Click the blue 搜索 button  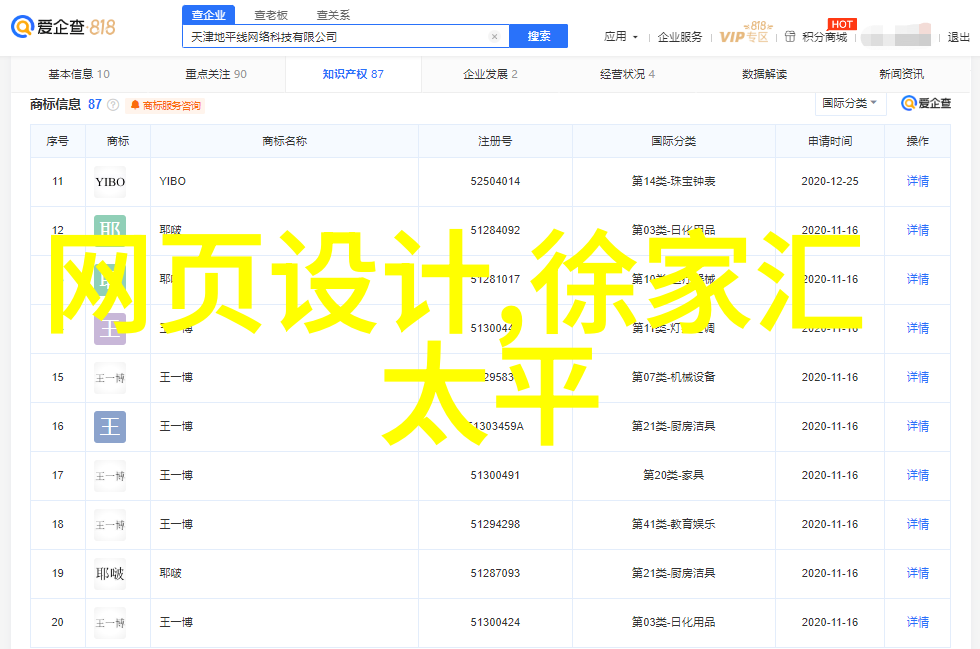(539, 36)
